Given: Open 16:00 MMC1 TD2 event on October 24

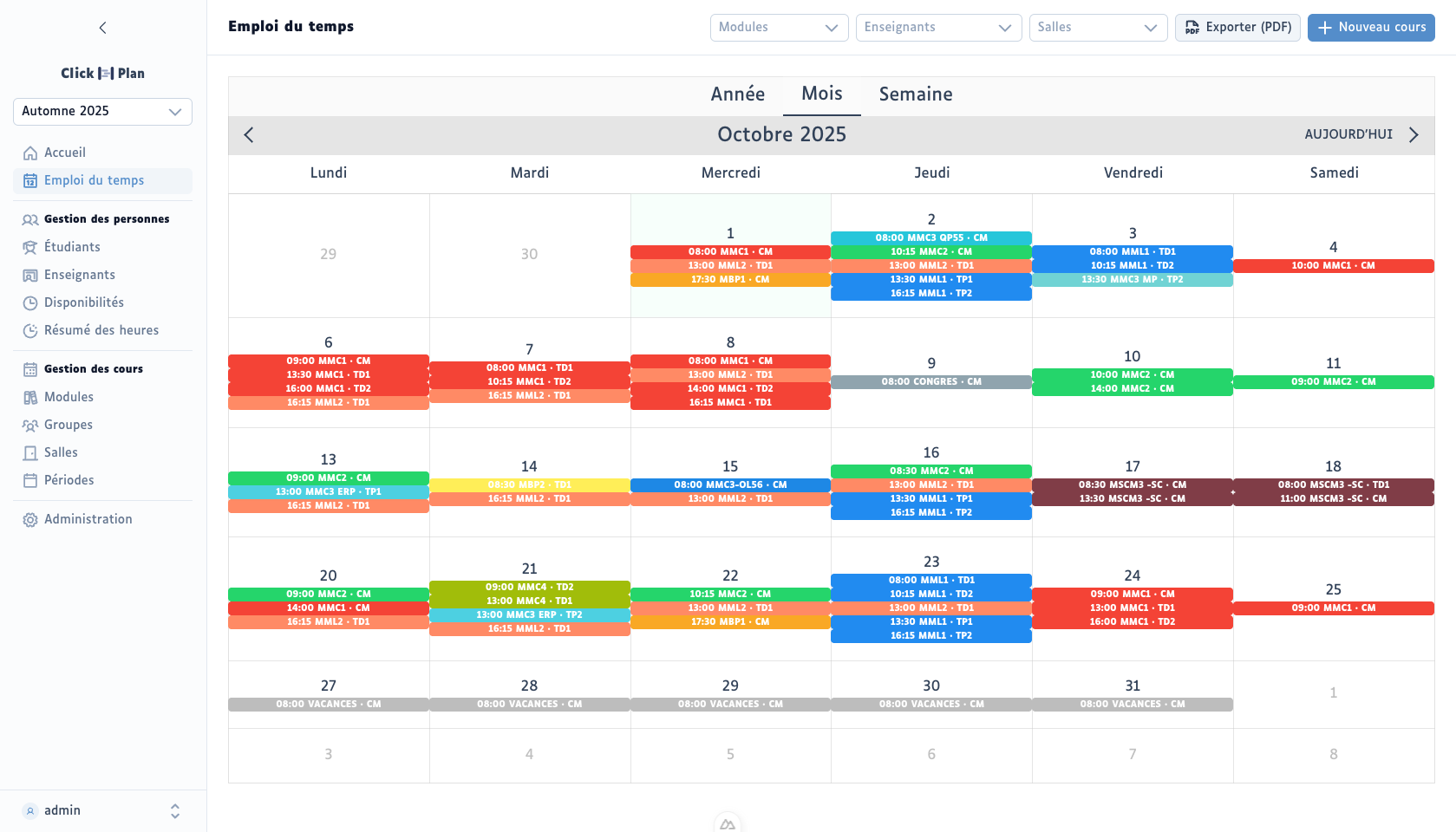Looking at the screenshot, I should pos(1133,622).
